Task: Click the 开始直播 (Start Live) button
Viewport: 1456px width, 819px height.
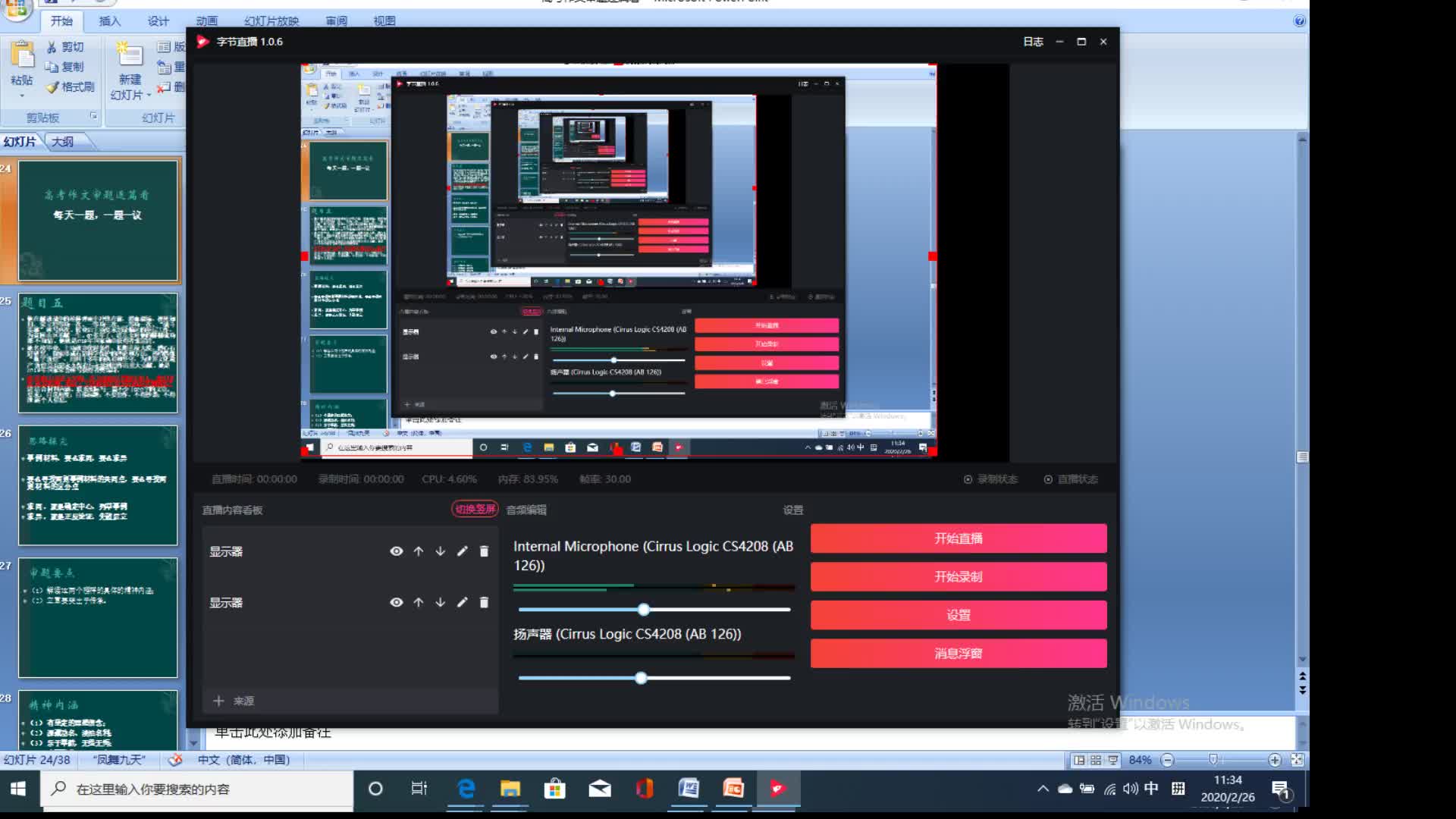Action: 958,538
